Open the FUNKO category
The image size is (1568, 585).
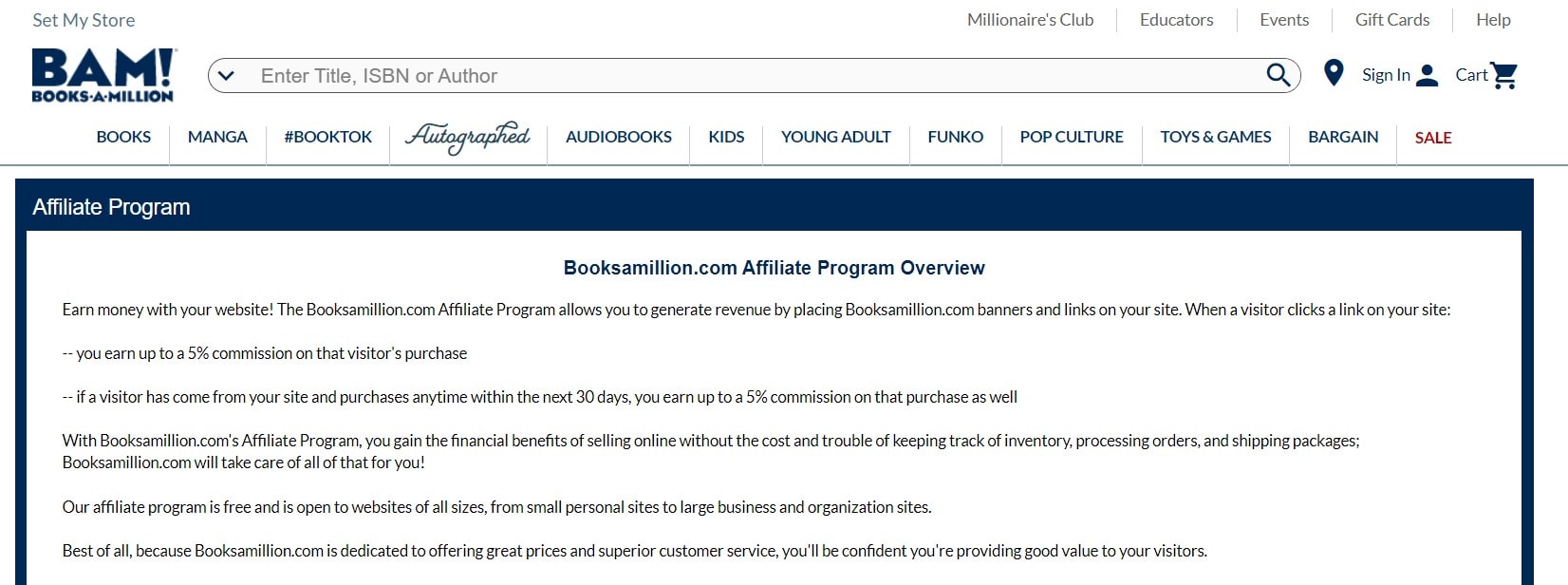tap(955, 137)
